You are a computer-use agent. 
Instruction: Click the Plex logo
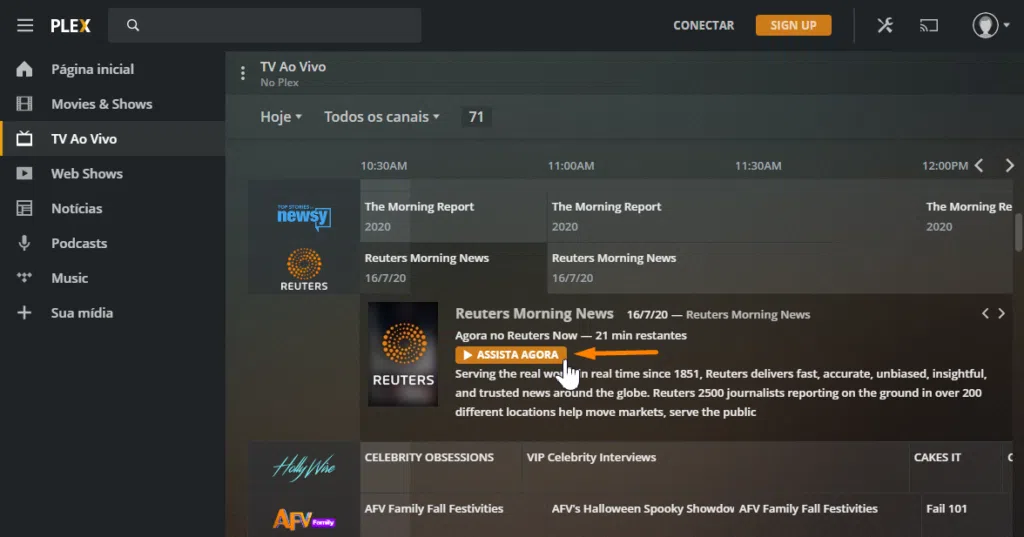tap(71, 26)
